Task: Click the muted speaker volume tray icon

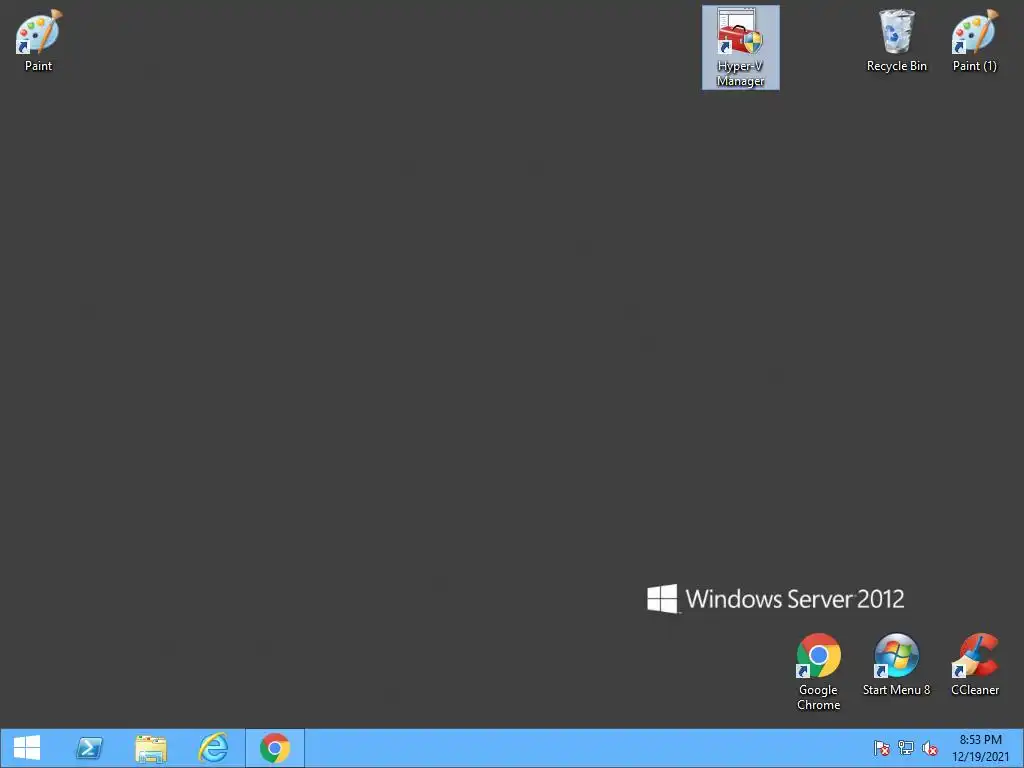Action: (929, 748)
